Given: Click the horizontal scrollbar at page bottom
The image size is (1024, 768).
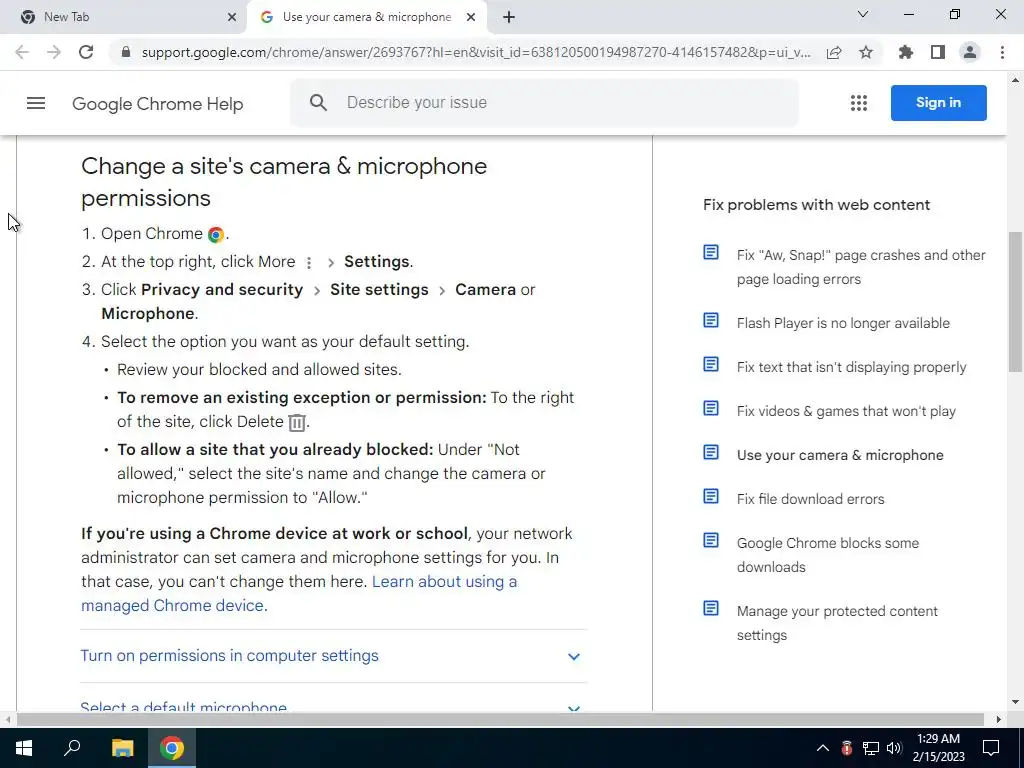Looking at the screenshot, I should (x=500, y=719).
